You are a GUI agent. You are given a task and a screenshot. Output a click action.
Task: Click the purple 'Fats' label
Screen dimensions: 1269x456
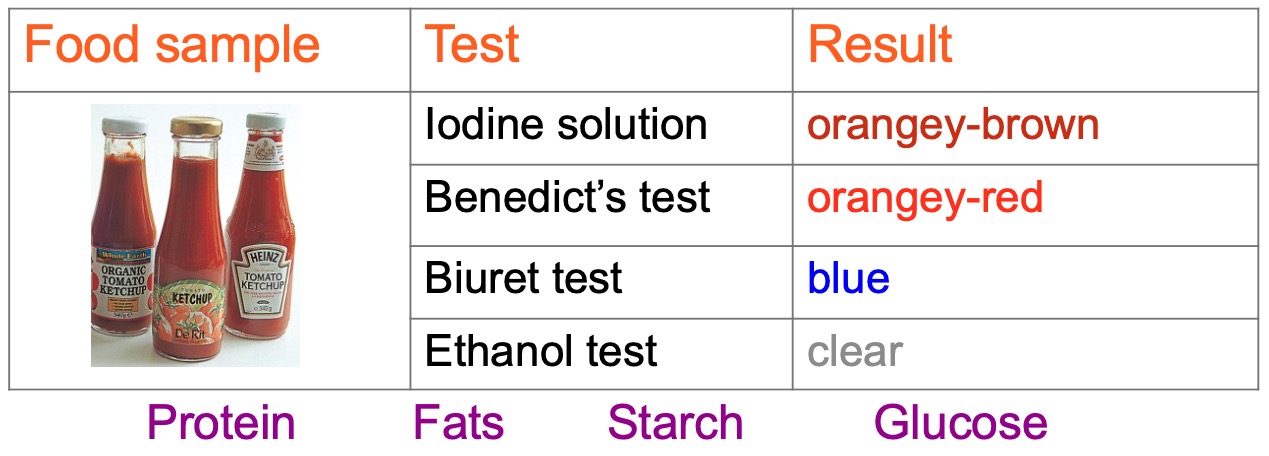458,423
